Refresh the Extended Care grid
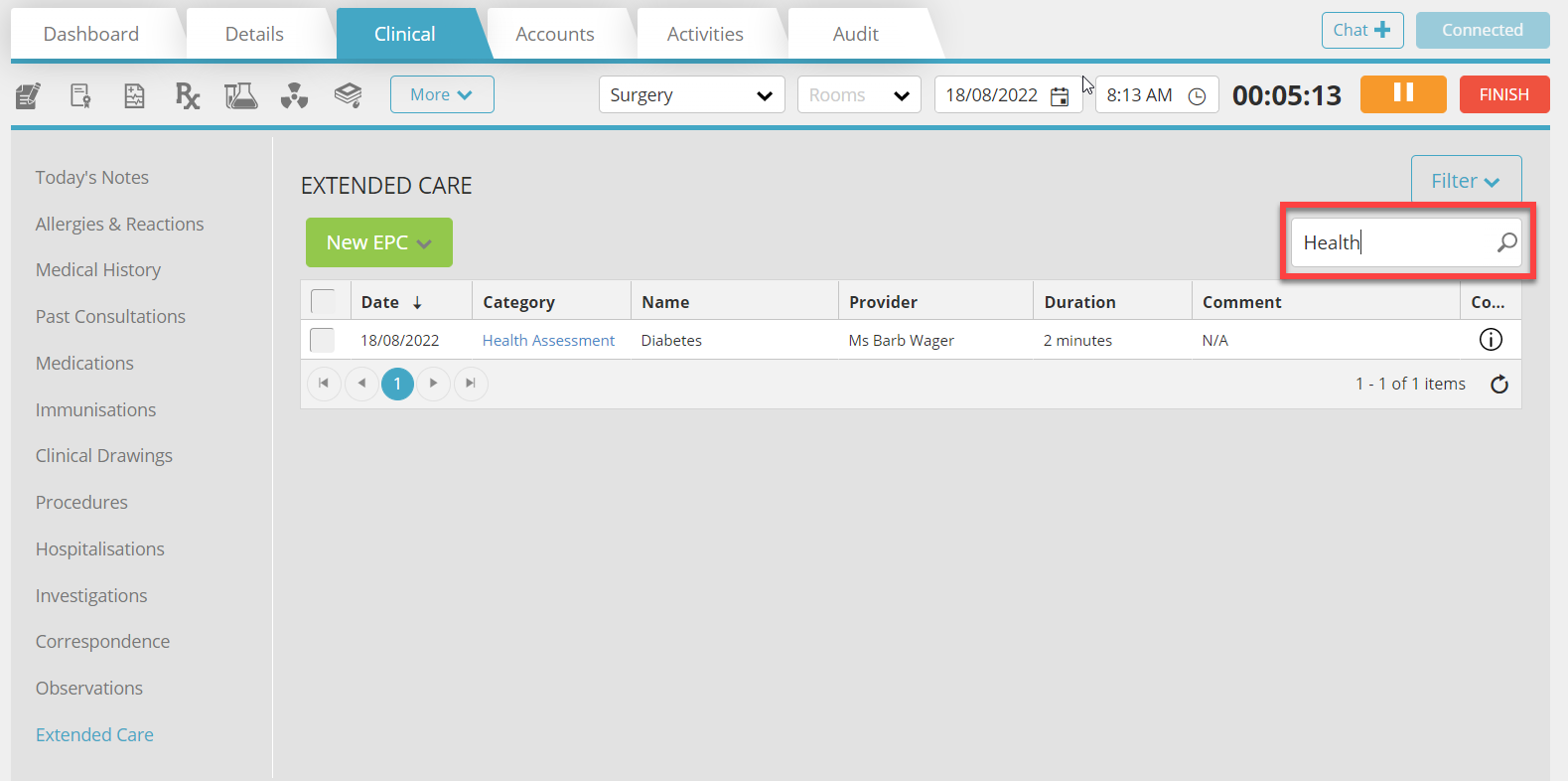1568x781 pixels. coord(1499,384)
